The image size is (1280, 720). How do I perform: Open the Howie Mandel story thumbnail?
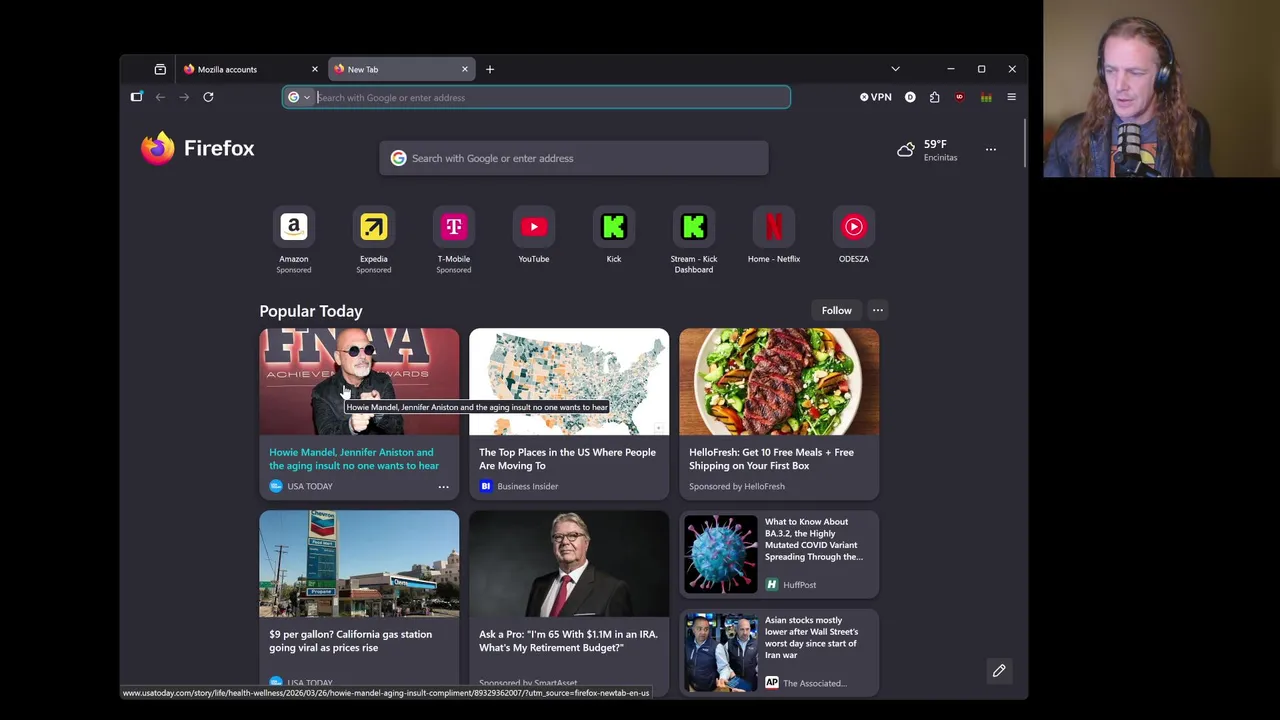[x=359, y=382]
